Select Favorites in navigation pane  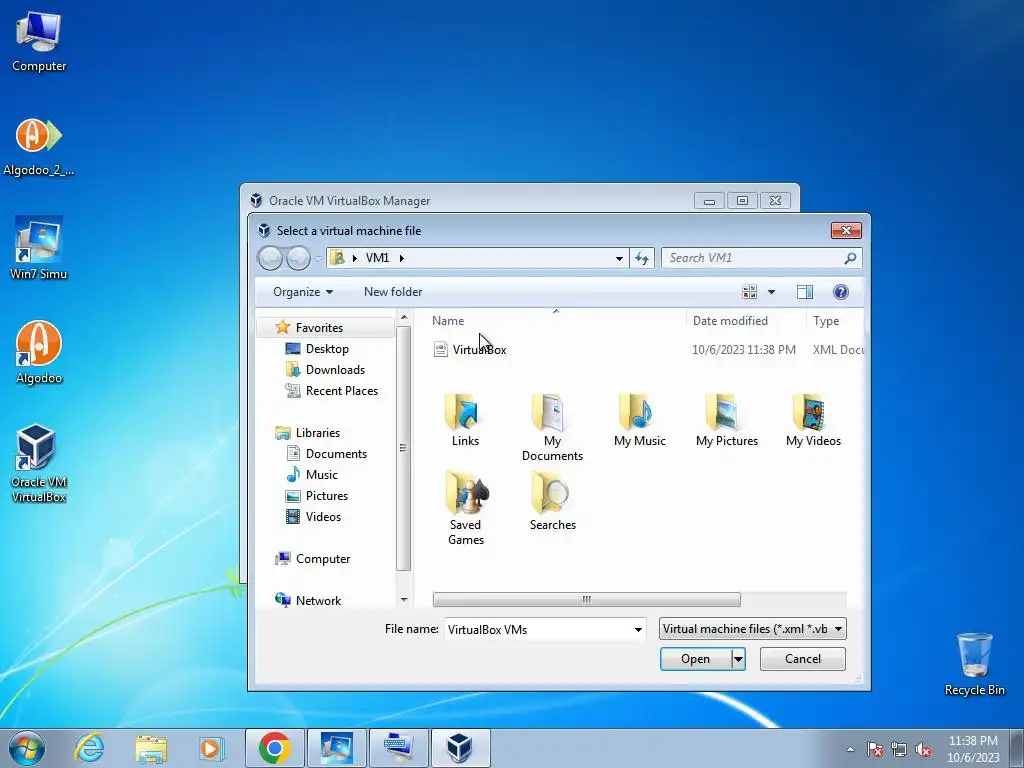click(319, 328)
